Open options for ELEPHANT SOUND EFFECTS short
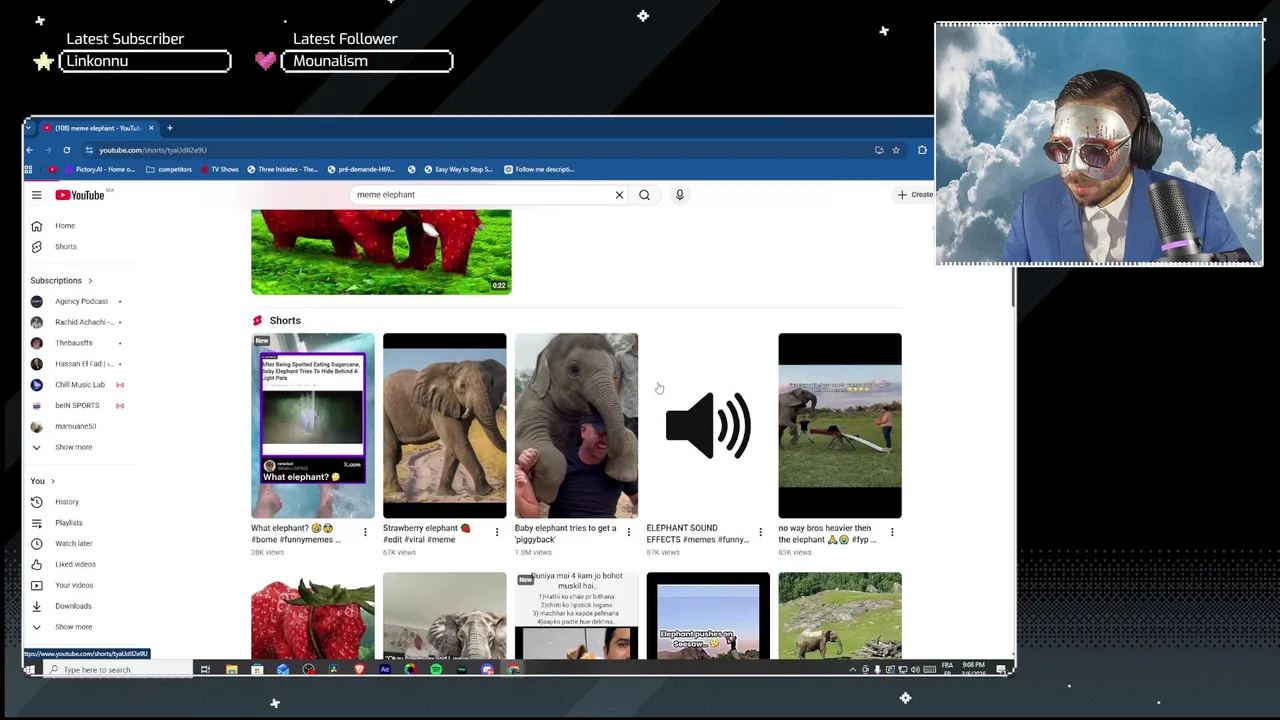 click(760, 532)
